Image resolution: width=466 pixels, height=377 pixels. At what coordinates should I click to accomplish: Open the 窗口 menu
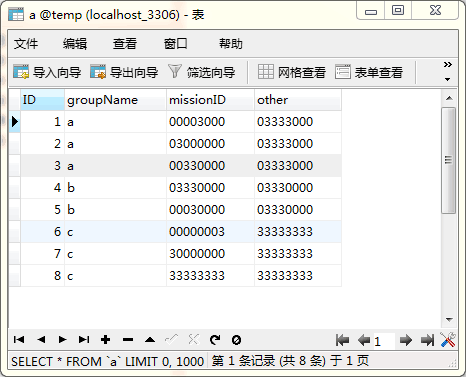tap(175, 44)
